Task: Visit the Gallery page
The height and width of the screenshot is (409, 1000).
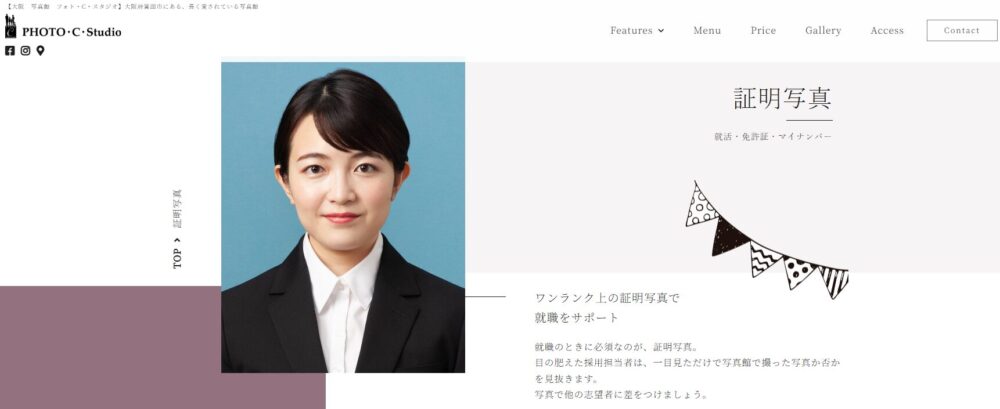Action: (x=823, y=31)
